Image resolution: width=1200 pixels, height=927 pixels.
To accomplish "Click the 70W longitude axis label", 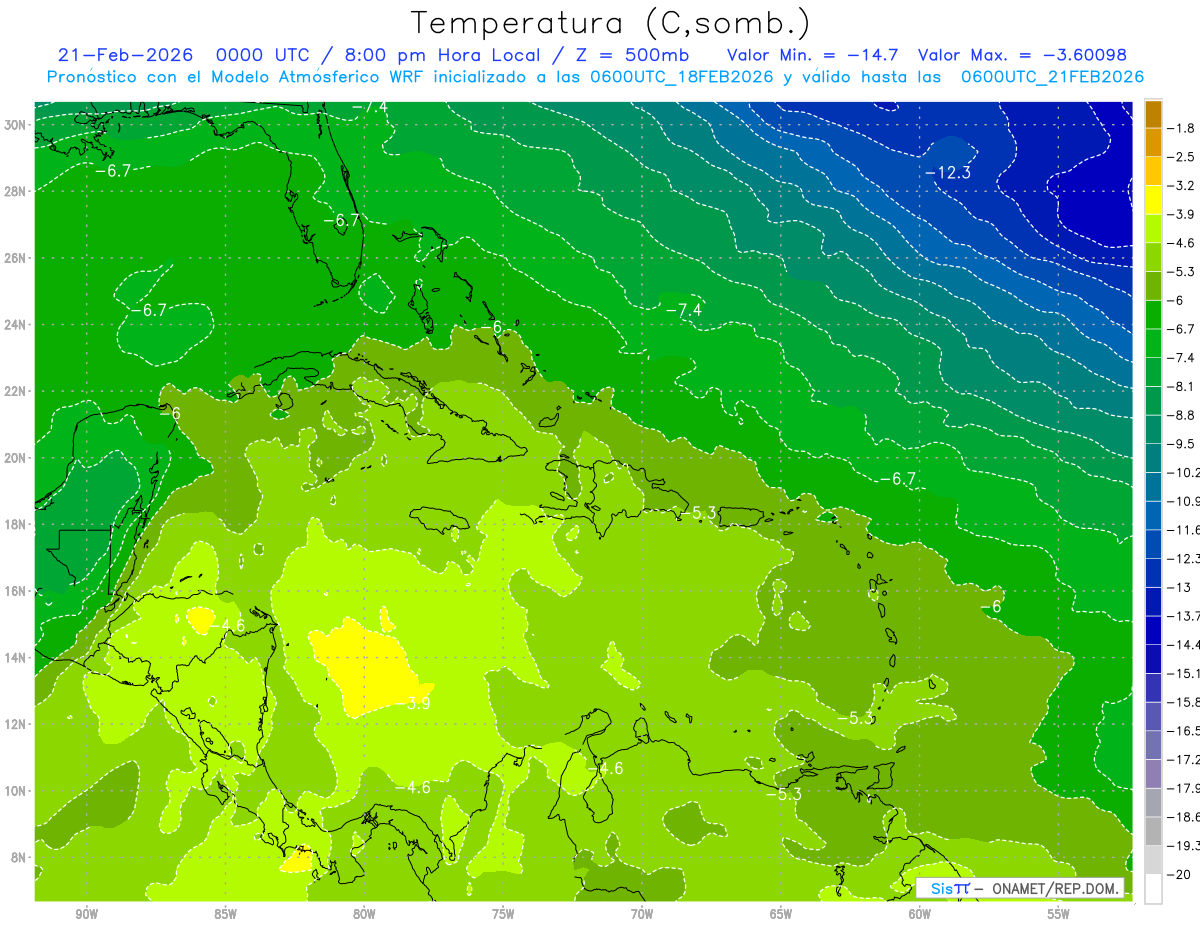I will [x=642, y=914].
